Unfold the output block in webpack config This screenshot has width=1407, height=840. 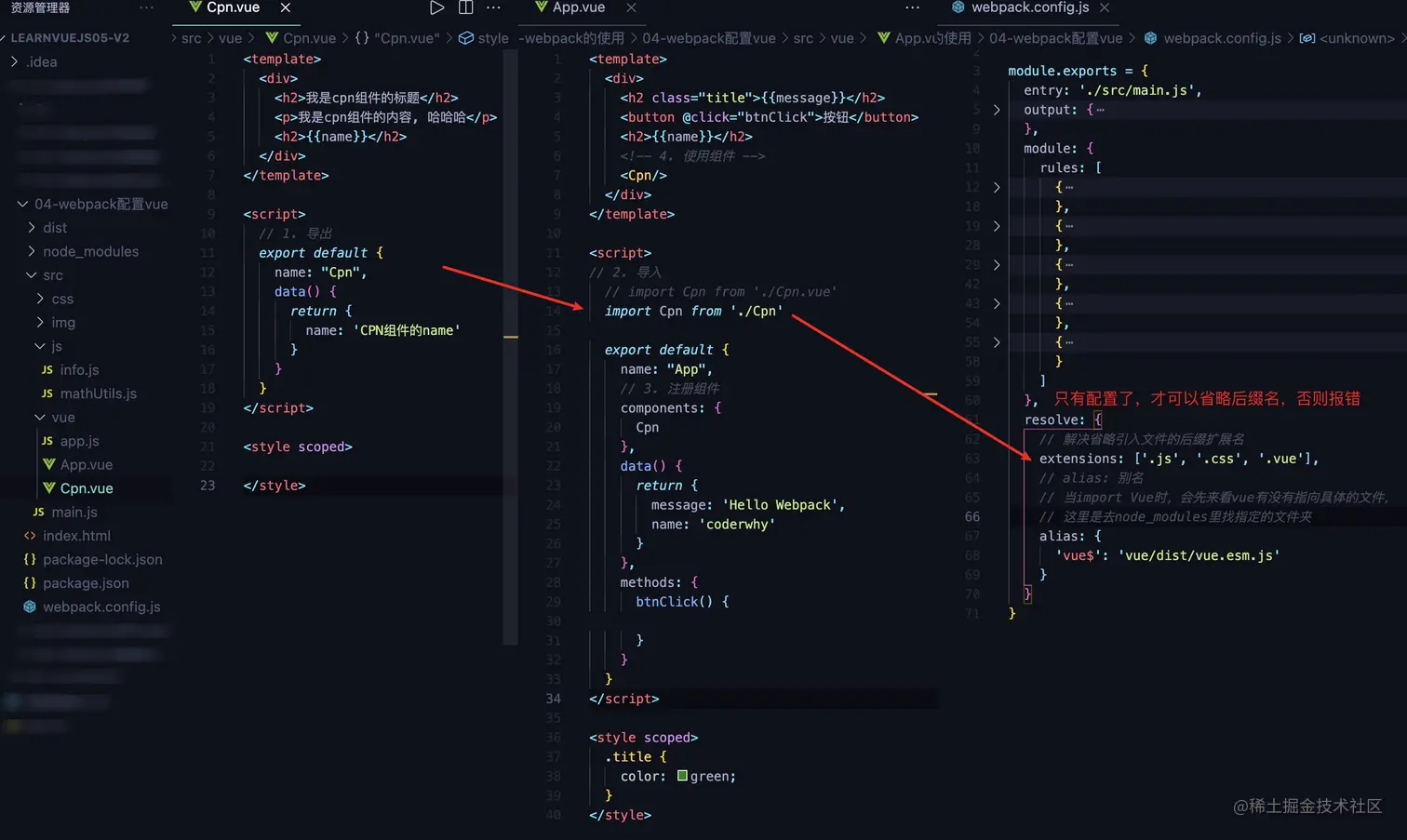tap(997, 110)
